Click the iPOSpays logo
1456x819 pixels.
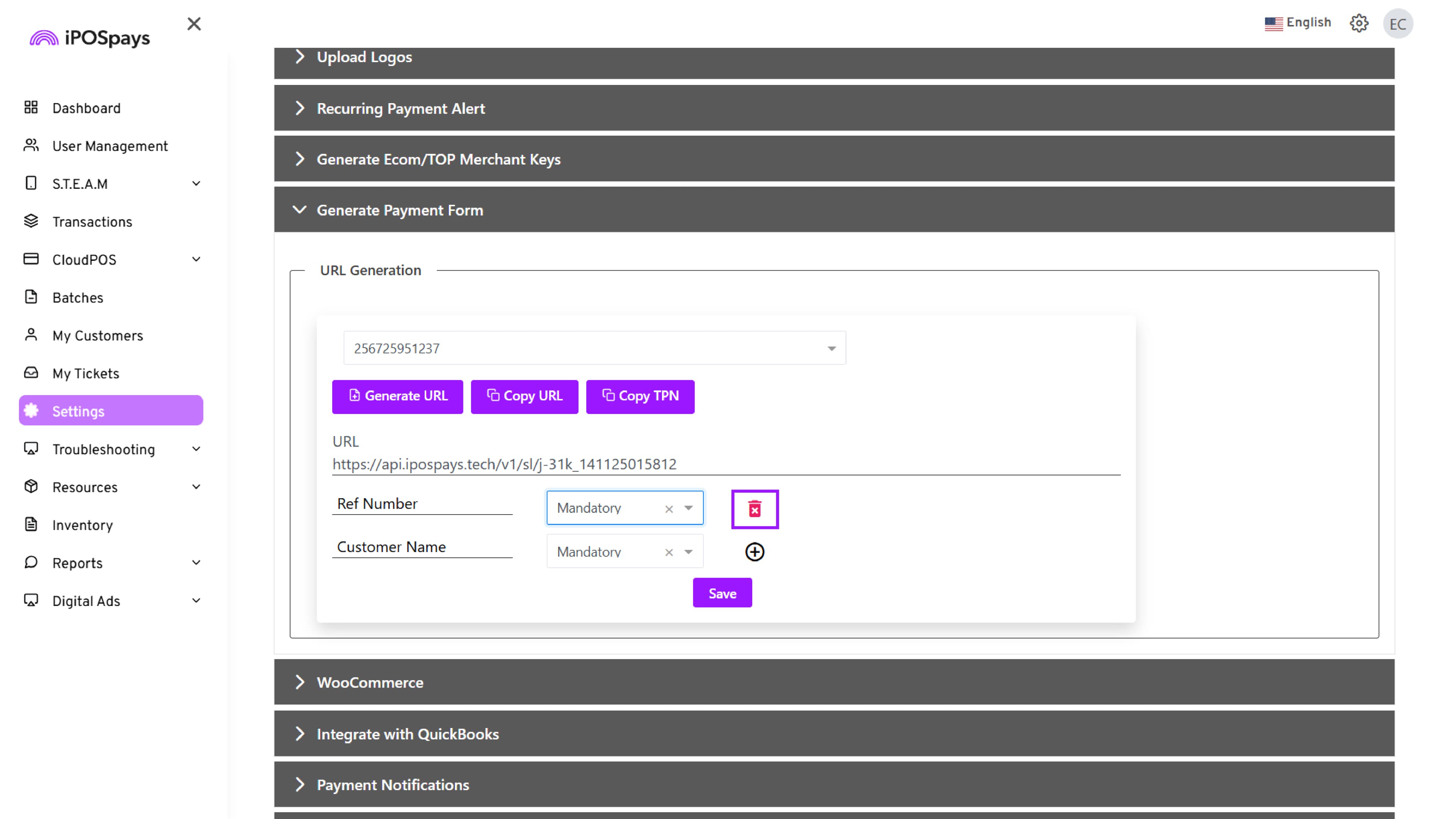pyautogui.click(x=91, y=38)
